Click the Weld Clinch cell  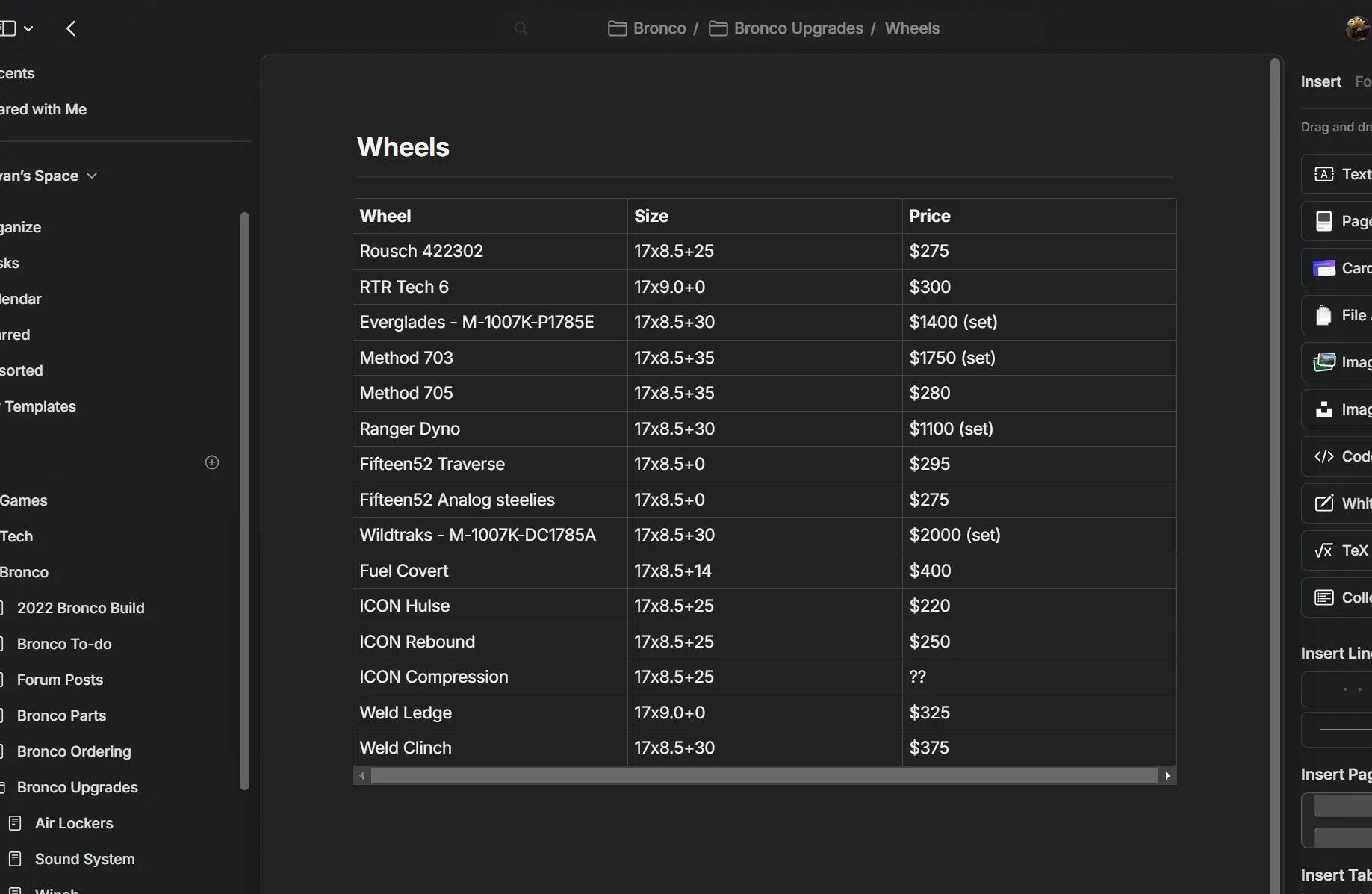tap(490, 748)
